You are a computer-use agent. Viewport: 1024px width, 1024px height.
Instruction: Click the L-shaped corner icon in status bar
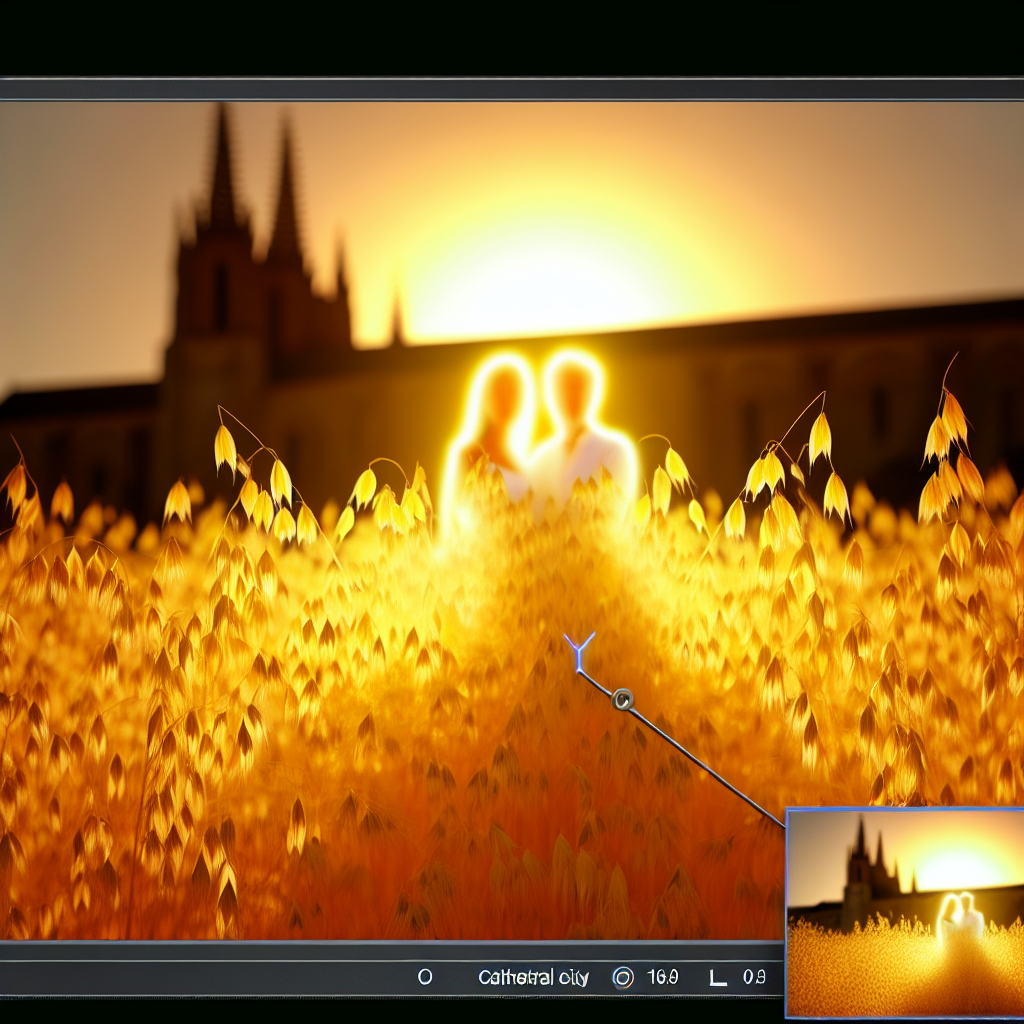pyautogui.click(x=717, y=977)
